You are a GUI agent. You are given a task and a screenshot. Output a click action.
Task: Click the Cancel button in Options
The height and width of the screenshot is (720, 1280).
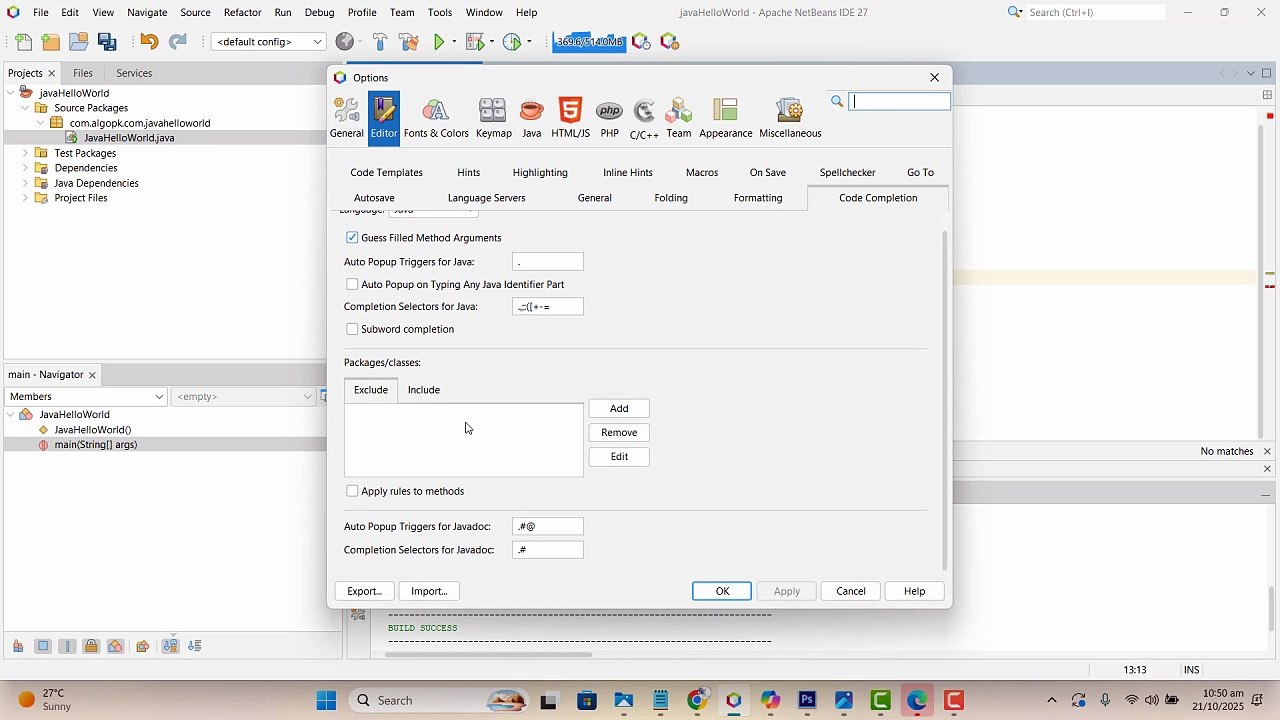pyautogui.click(x=851, y=592)
